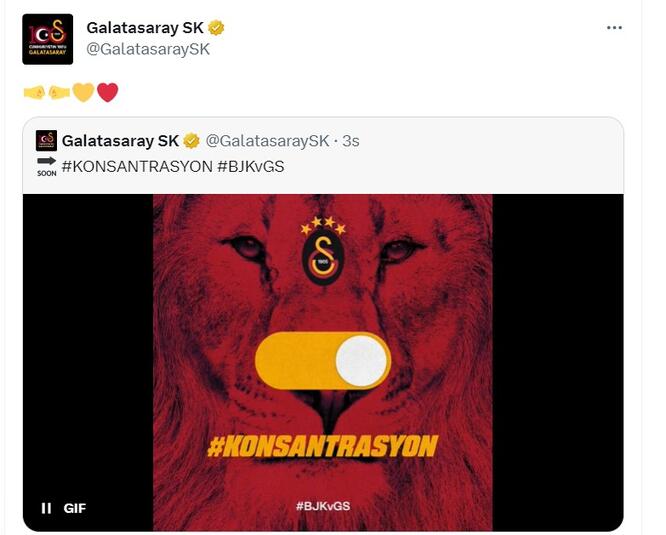
Task: Toggle the yellow switch in the GIF
Action: [x=323, y=361]
